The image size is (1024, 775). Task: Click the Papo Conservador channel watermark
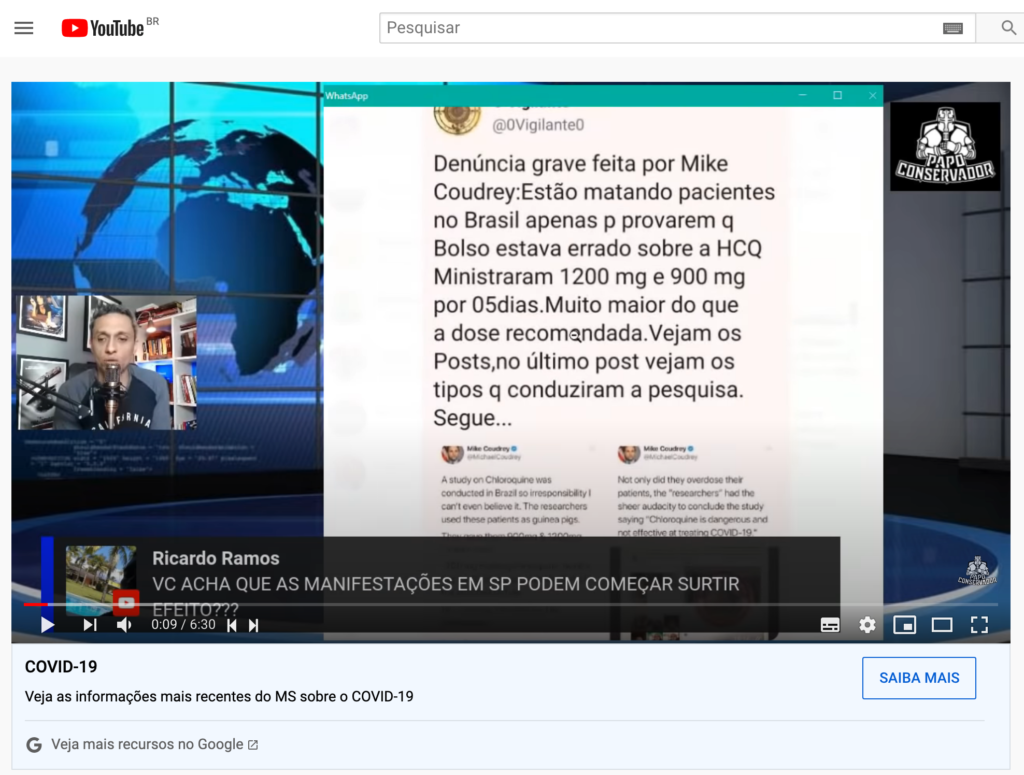[976, 571]
